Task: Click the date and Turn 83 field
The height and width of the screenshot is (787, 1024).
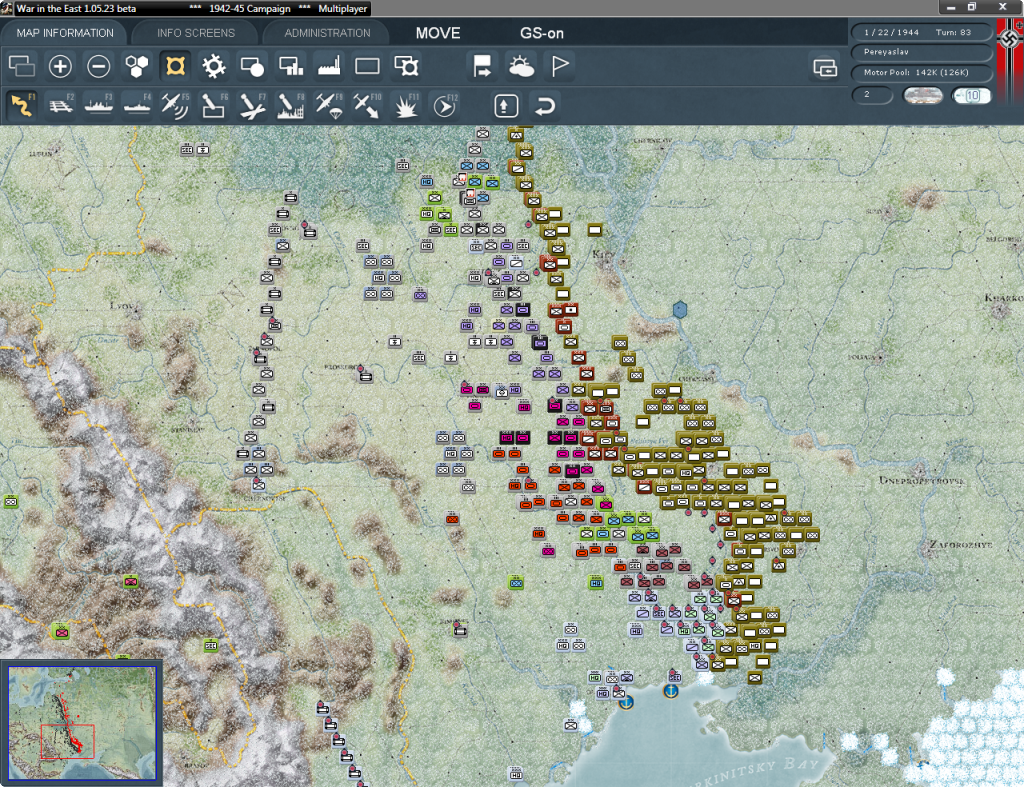Action: pos(921,32)
